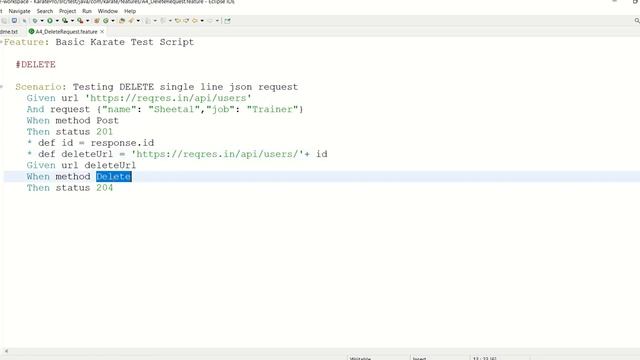Click the 'https://reqres.in/api/users/' string in the deleteUrl definition
The width and height of the screenshot is (640, 360).
[218, 154]
